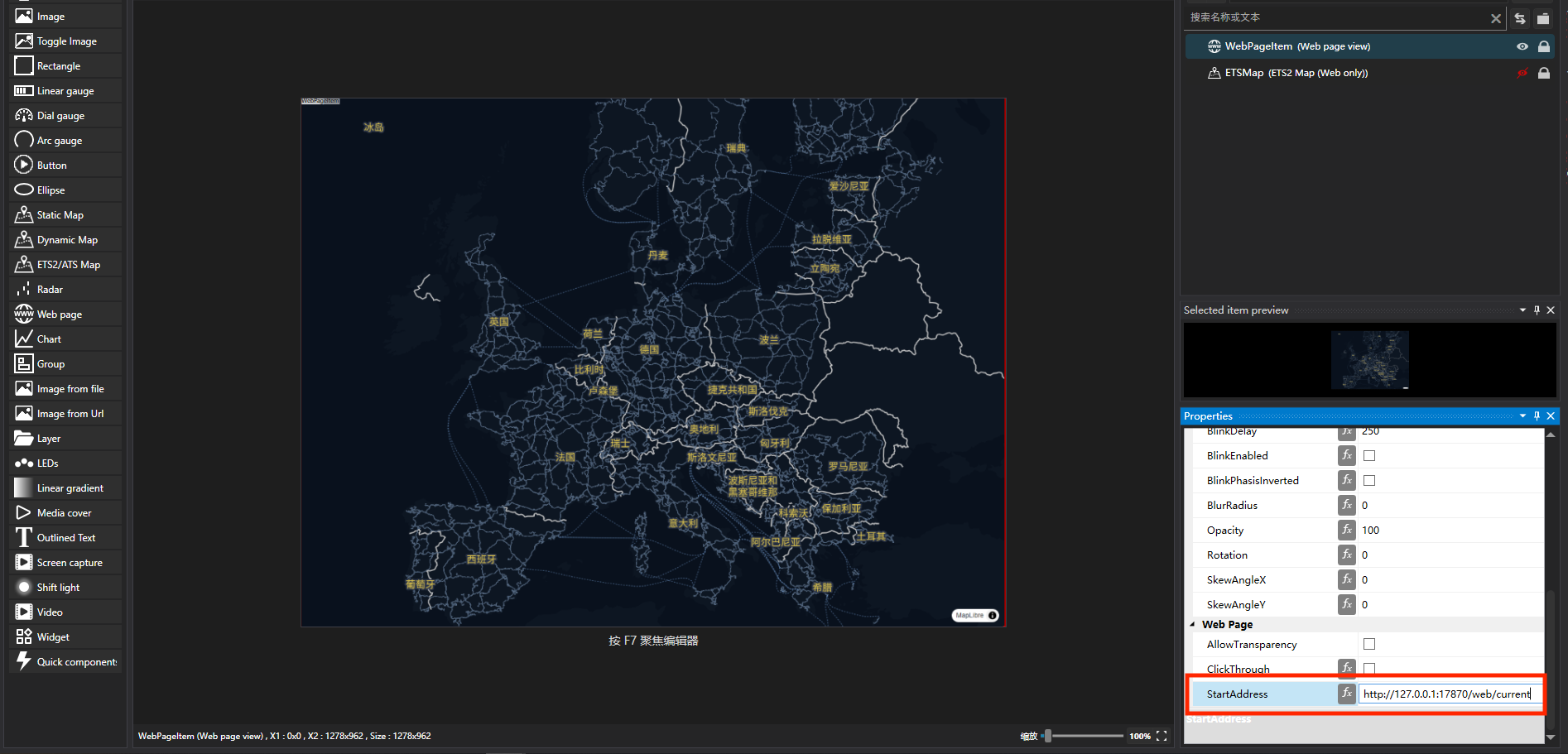Insert an Outlined Text component
1568x754 pixels.
[66, 538]
